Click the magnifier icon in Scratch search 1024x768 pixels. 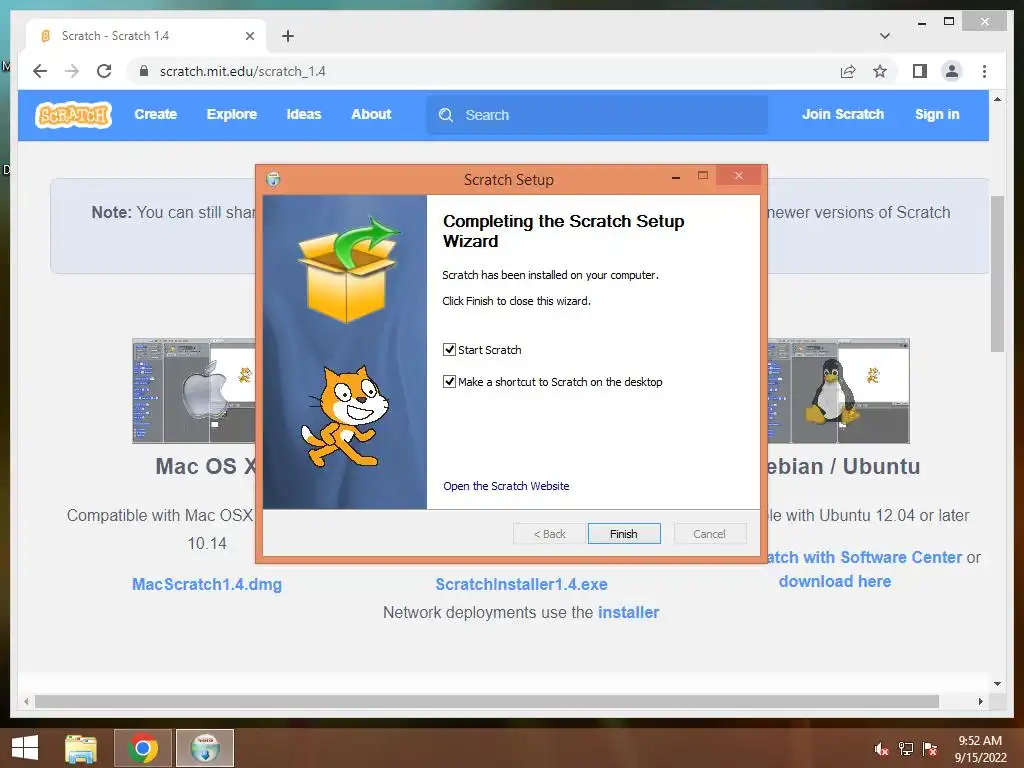point(446,115)
